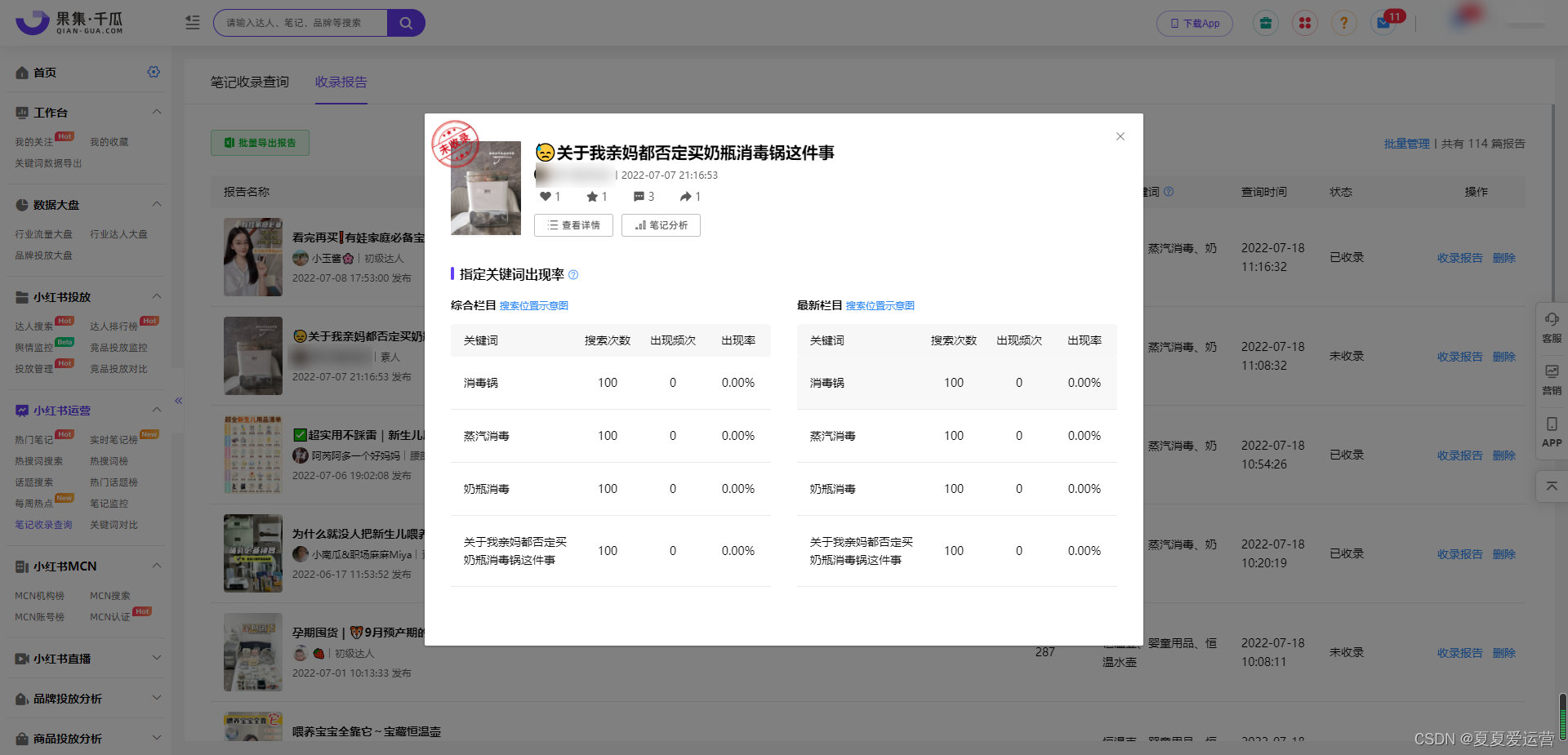Collapse the 小红书投放 section
Viewport: 1568px width, 755px height.
[157, 296]
